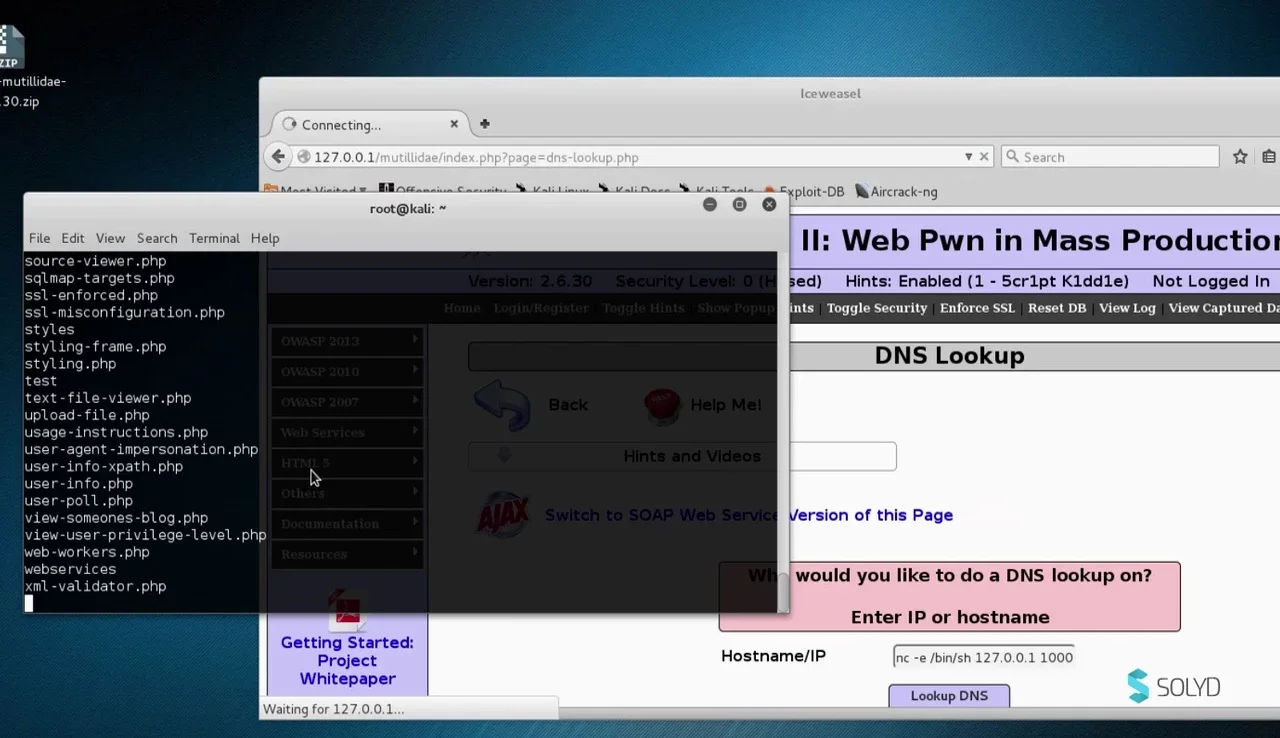This screenshot has height=738, width=1280.
Task: Click styling-frame.php in terminal listing
Action: (x=95, y=346)
